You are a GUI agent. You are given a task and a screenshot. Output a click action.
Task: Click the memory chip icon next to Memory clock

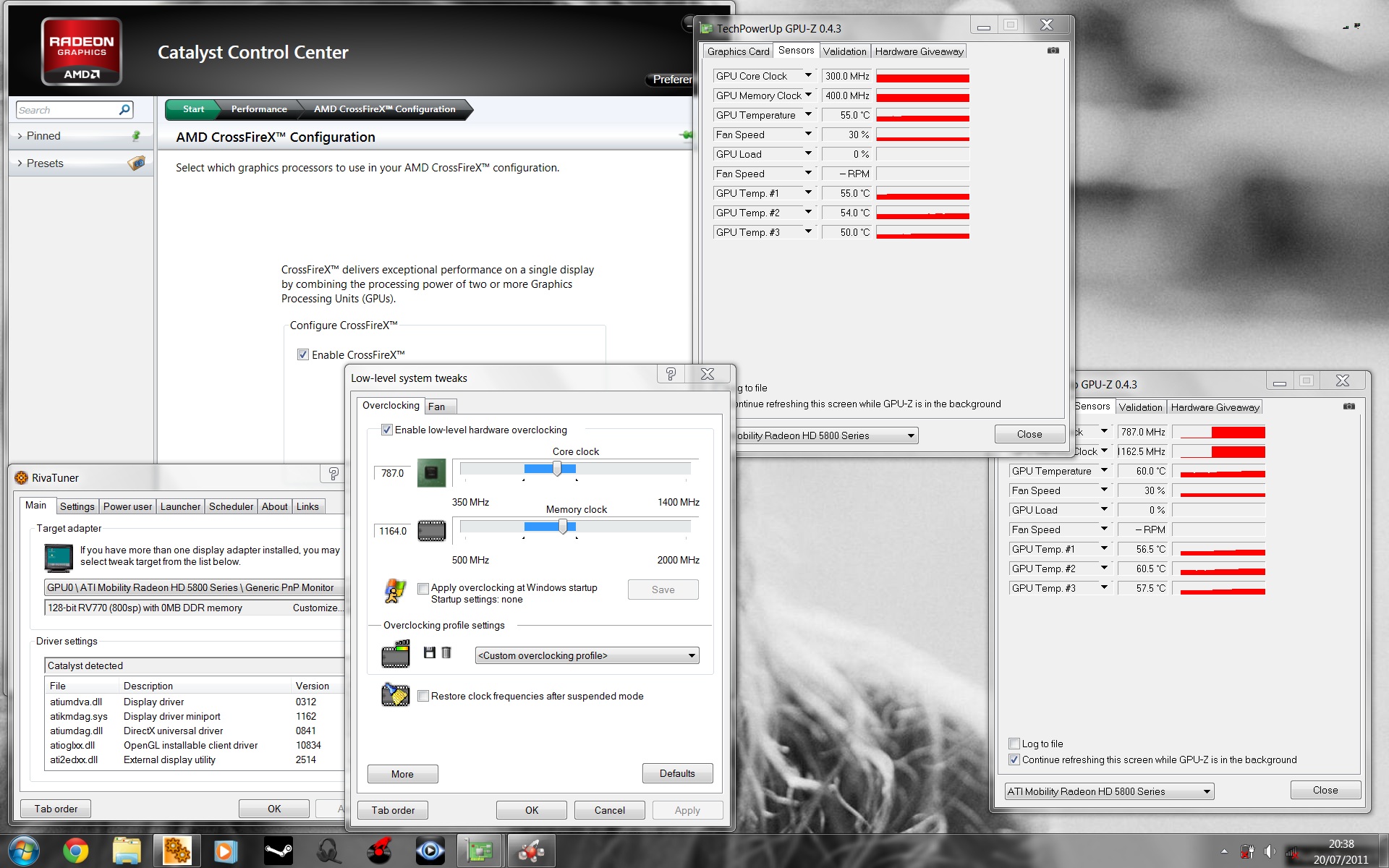(431, 531)
